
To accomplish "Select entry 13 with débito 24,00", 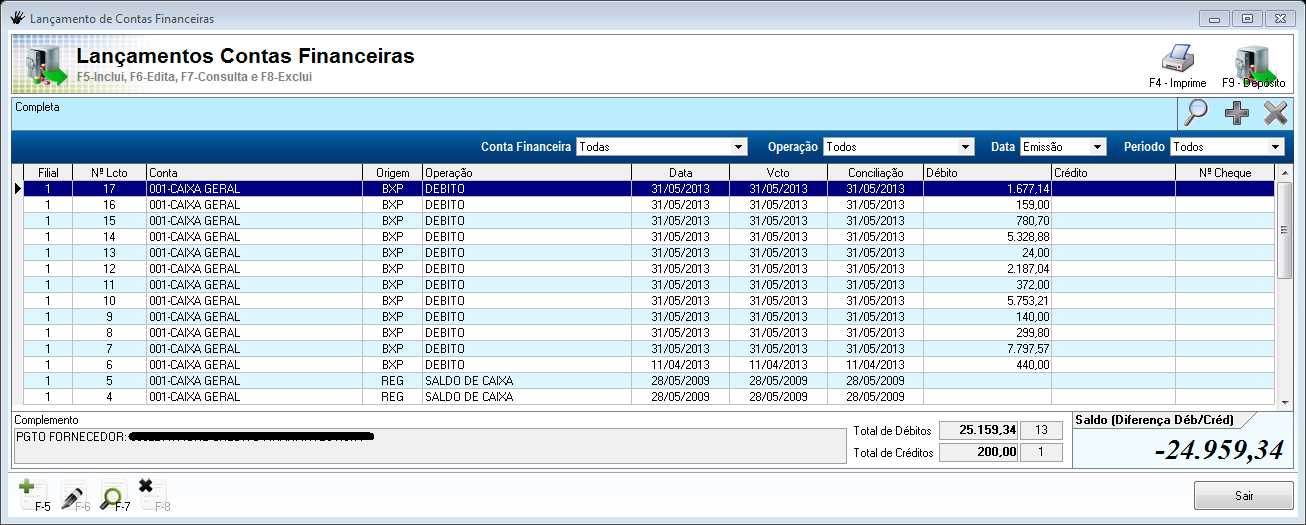I will pos(650,252).
